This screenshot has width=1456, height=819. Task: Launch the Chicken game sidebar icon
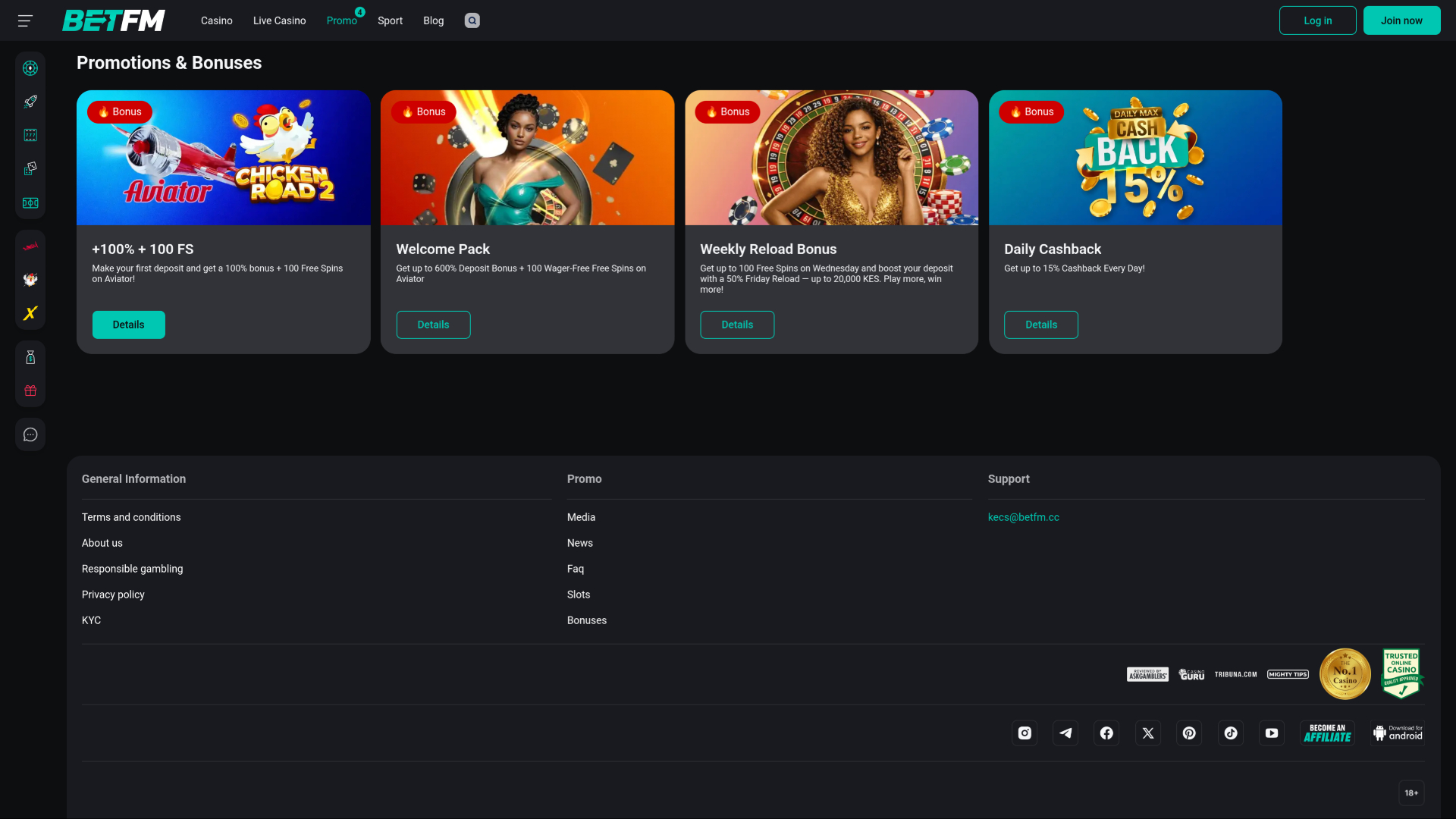(x=30, y=280)
